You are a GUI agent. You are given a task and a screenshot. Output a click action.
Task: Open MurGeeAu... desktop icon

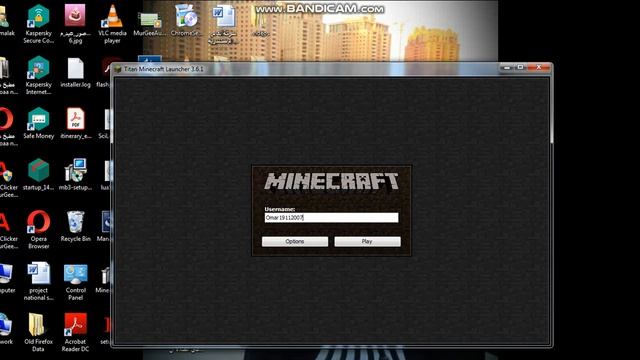click(149, 24)
